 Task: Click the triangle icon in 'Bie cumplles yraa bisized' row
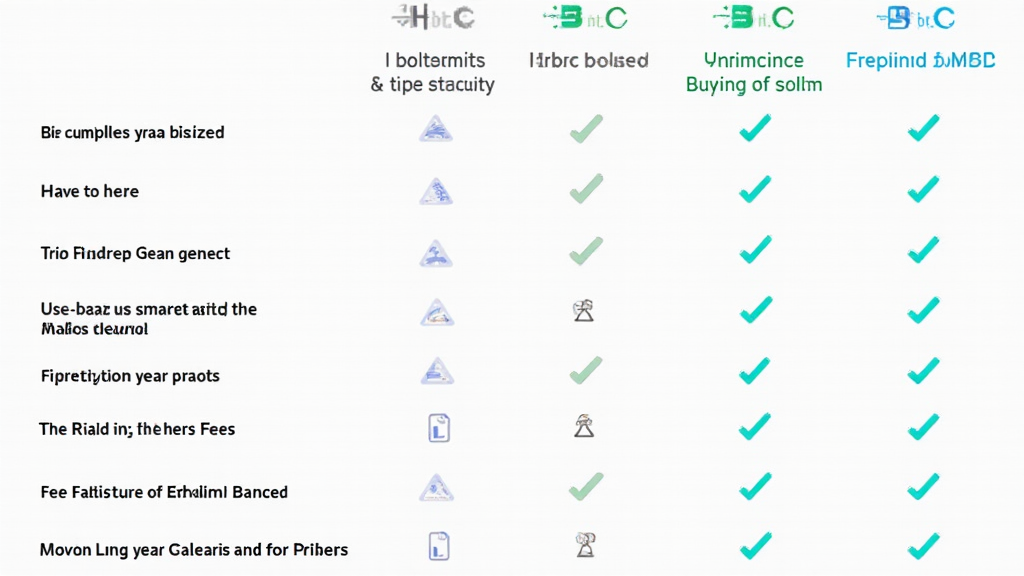436,127
